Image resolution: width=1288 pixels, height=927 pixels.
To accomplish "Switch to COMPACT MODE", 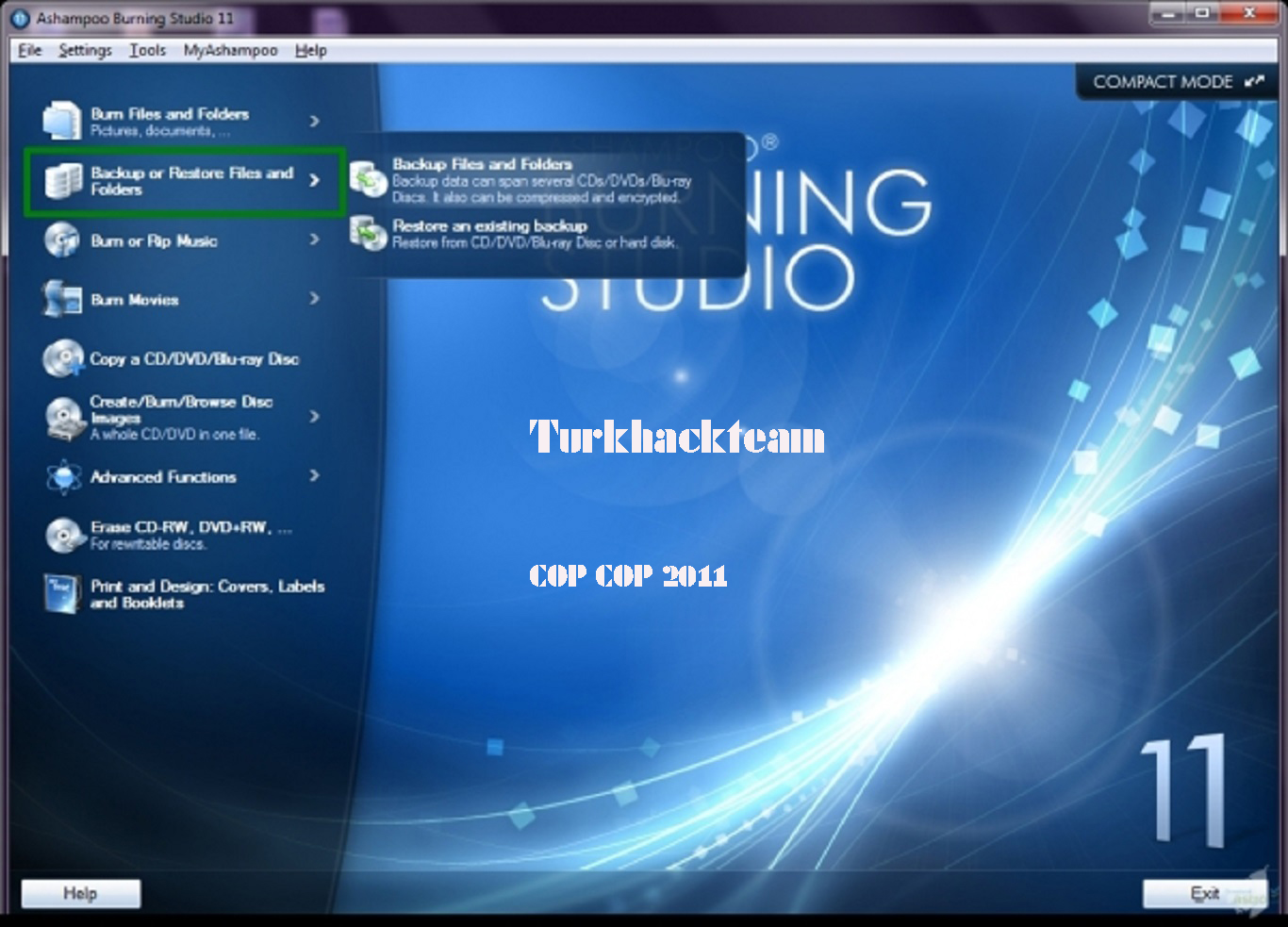I will tap(1178, 82).
